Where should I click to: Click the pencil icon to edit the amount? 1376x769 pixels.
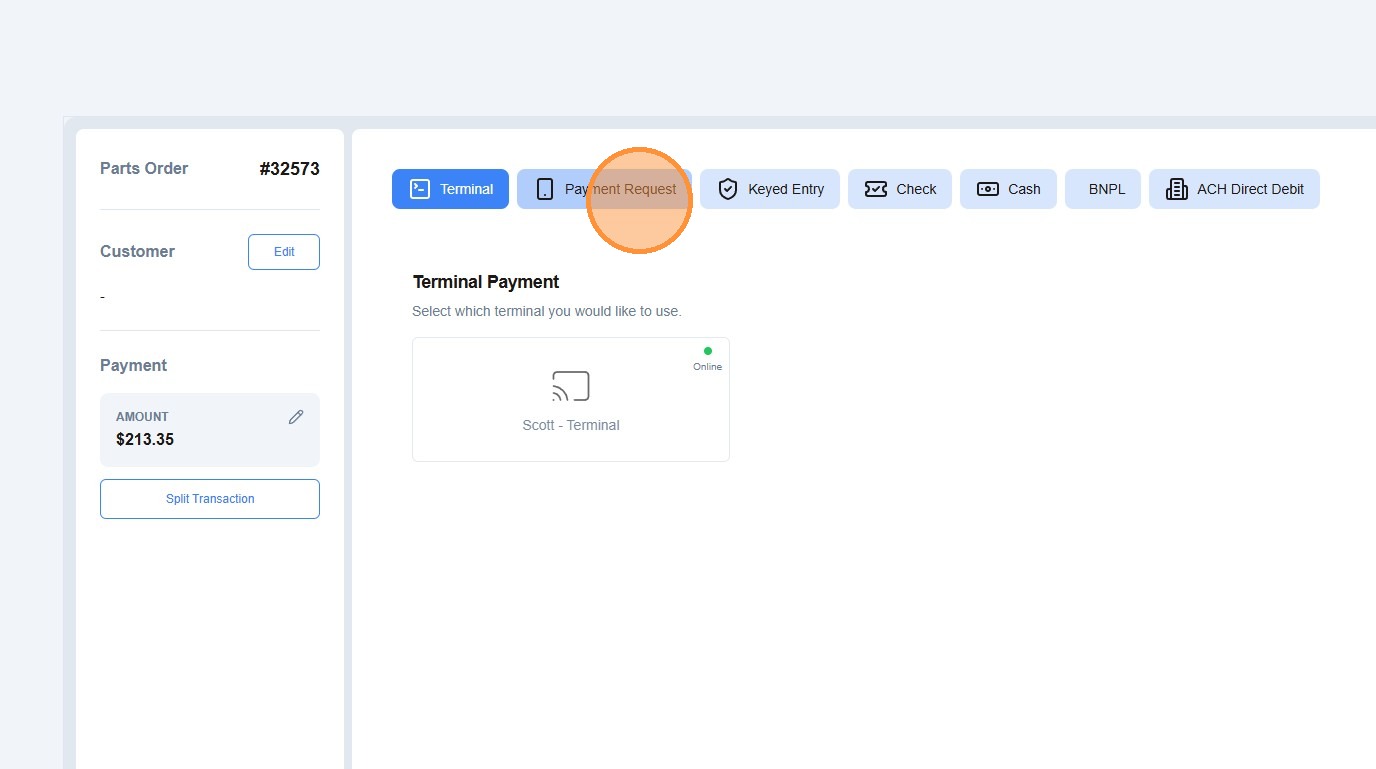[296, 417]
